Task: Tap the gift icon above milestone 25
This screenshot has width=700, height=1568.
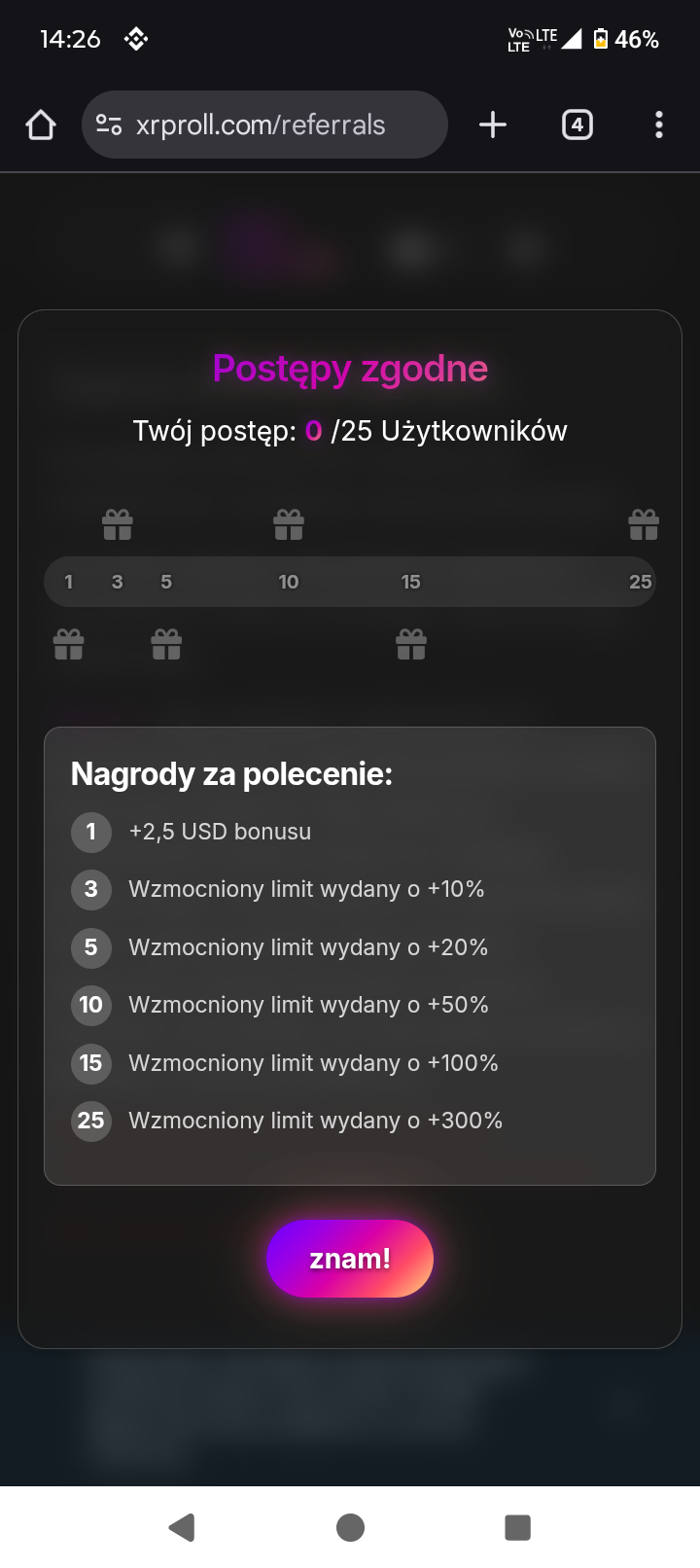Action: pos(644,525)
